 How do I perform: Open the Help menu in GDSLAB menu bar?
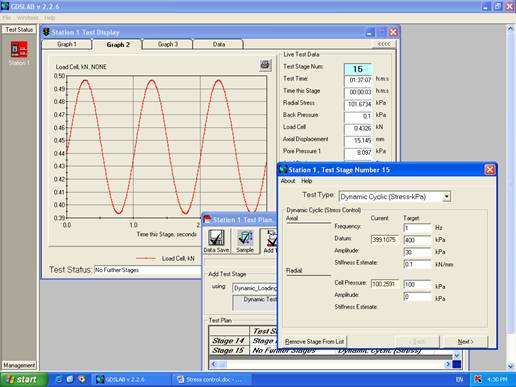coord(49,18)
